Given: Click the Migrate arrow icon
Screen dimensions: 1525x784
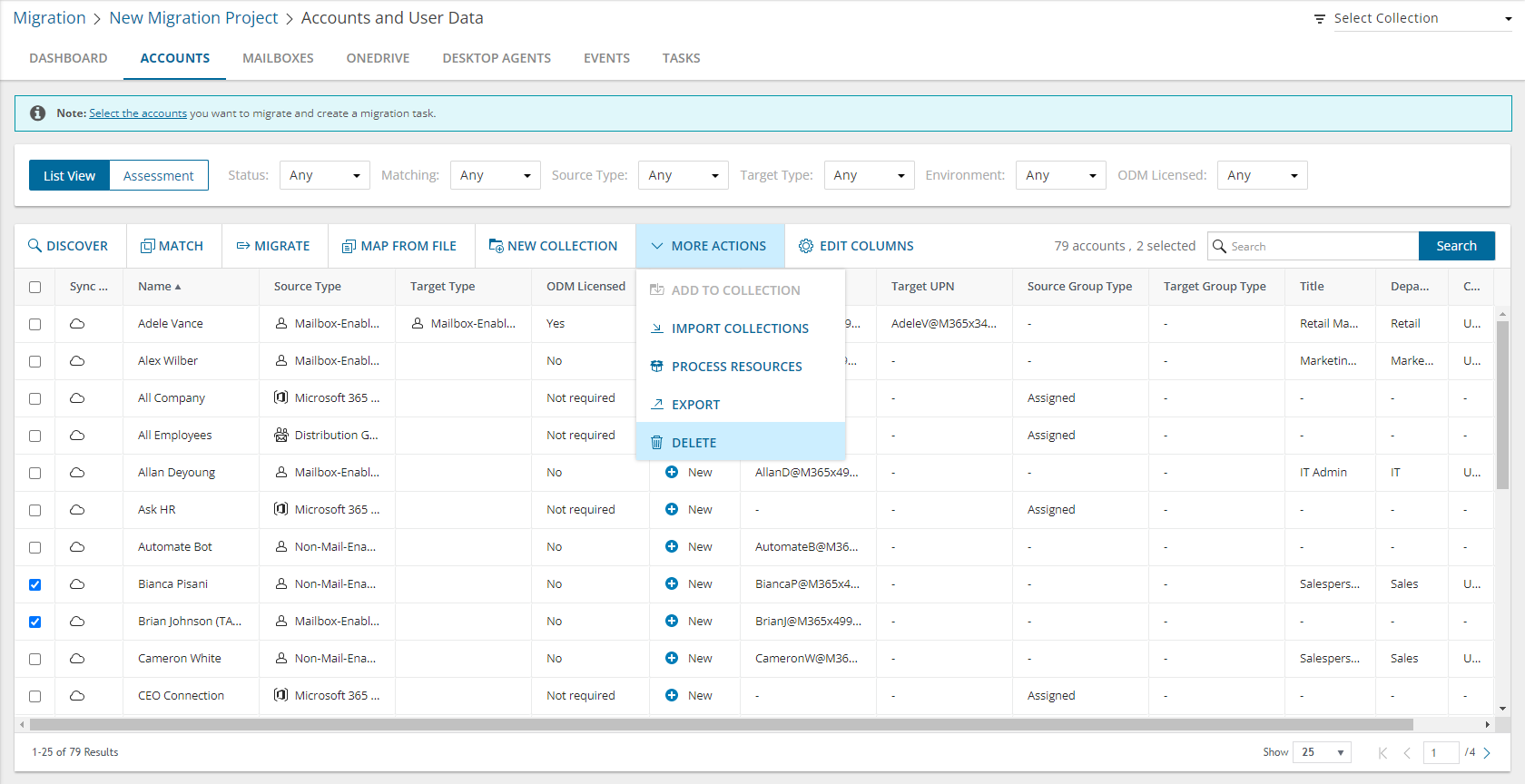Looking at the screenshot, I should click(243, 246).
